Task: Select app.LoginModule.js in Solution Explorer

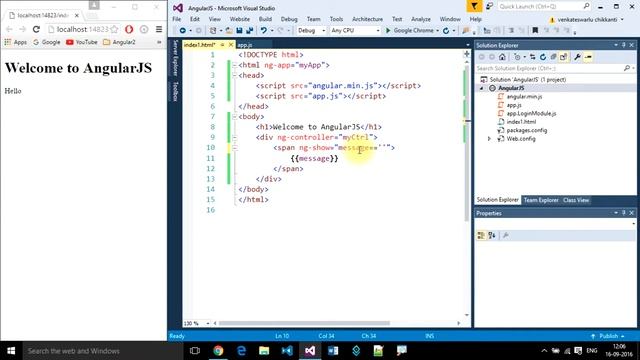Action: click(x=531, y=113)
